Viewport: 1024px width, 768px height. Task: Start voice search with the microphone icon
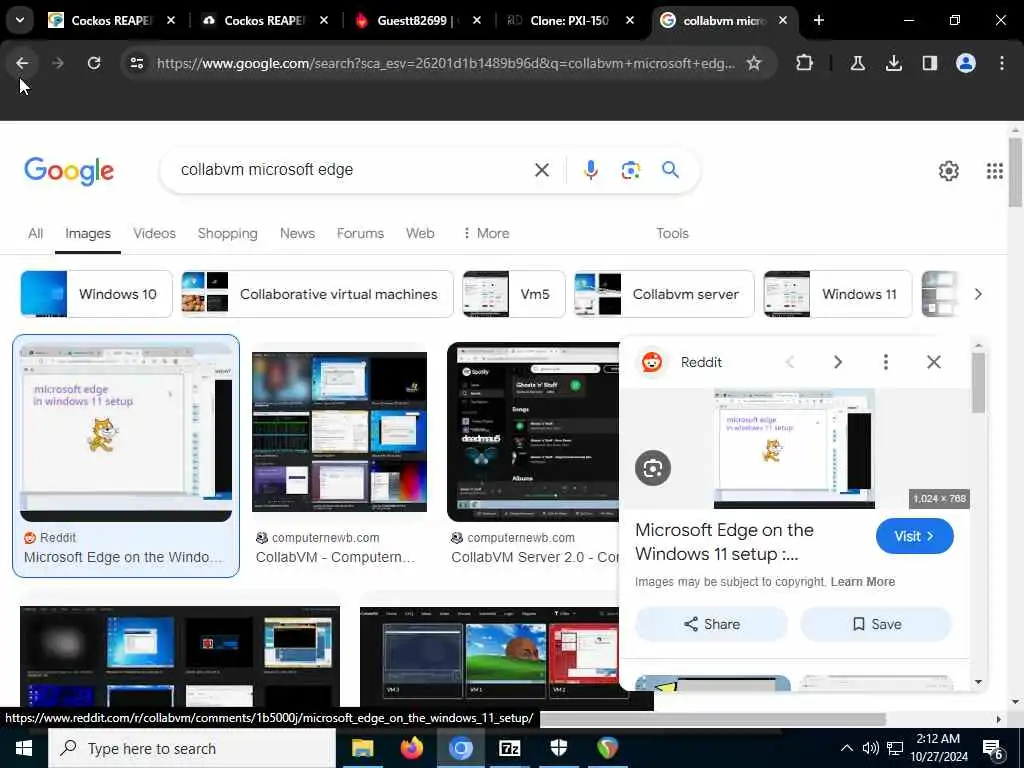[x=590, y=170]
